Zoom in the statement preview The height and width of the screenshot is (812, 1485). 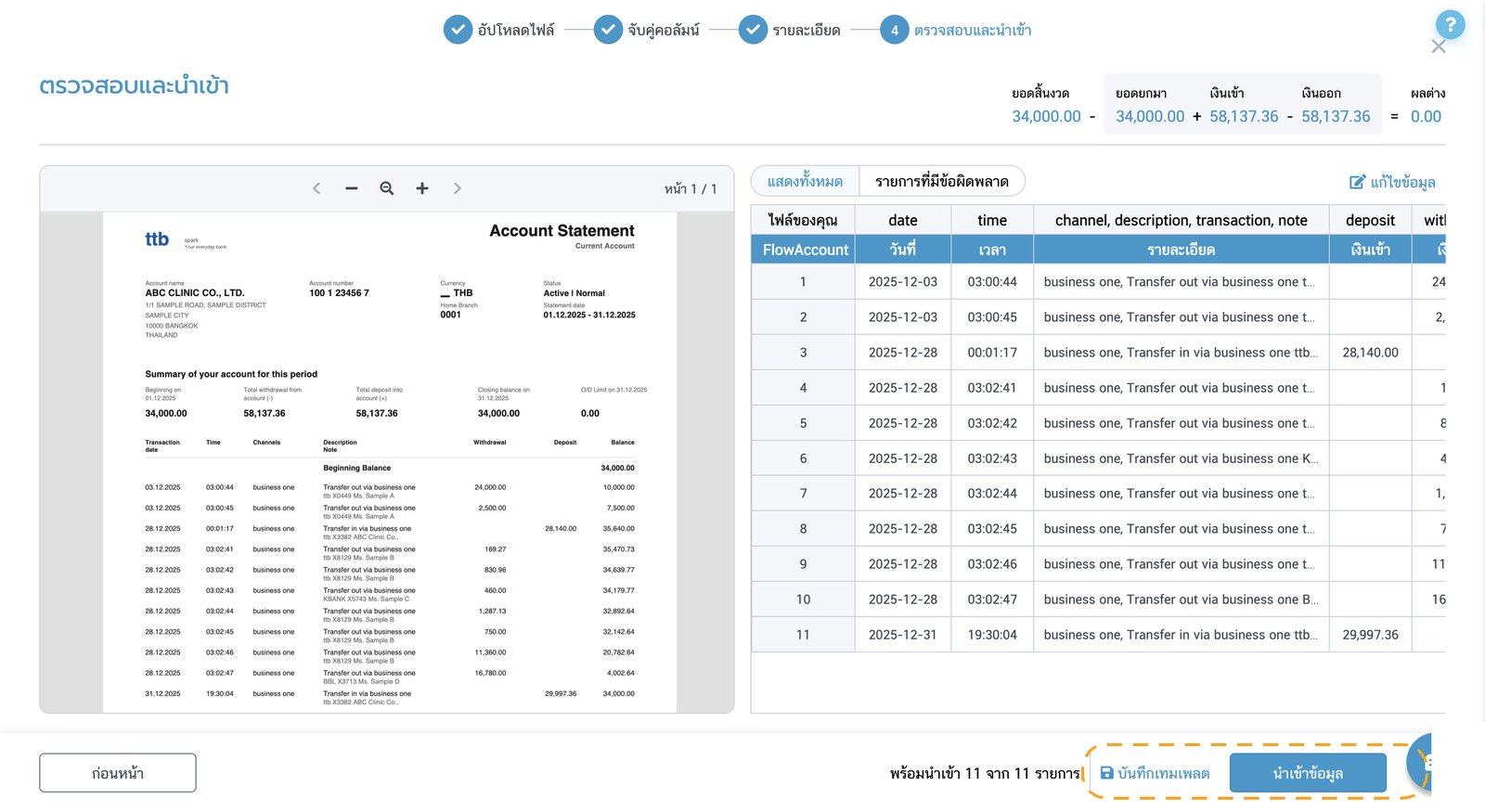(422, 188)
